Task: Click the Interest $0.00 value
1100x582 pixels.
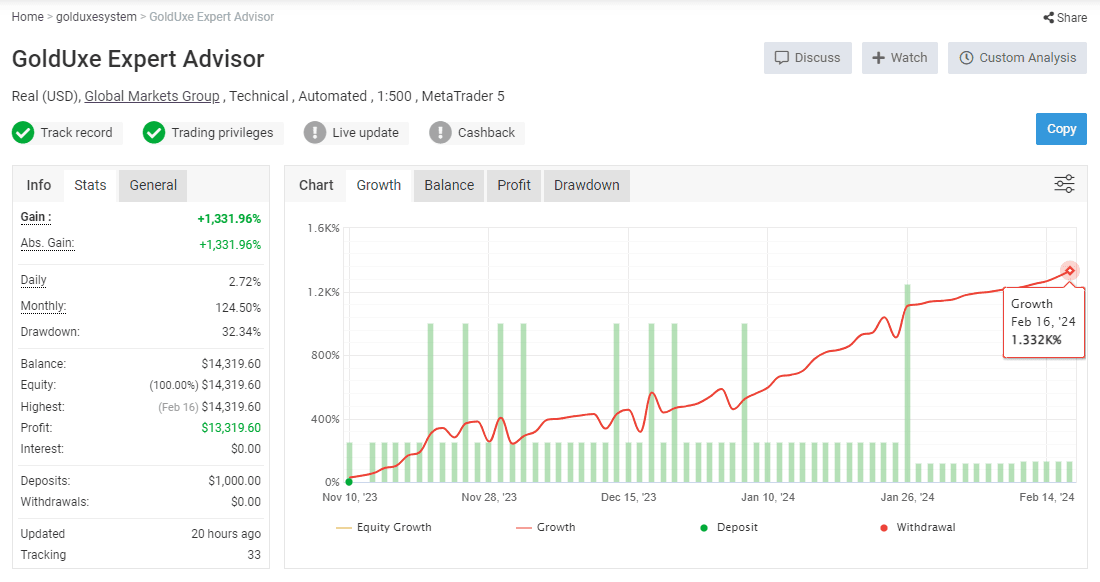Action: [246, 449]
